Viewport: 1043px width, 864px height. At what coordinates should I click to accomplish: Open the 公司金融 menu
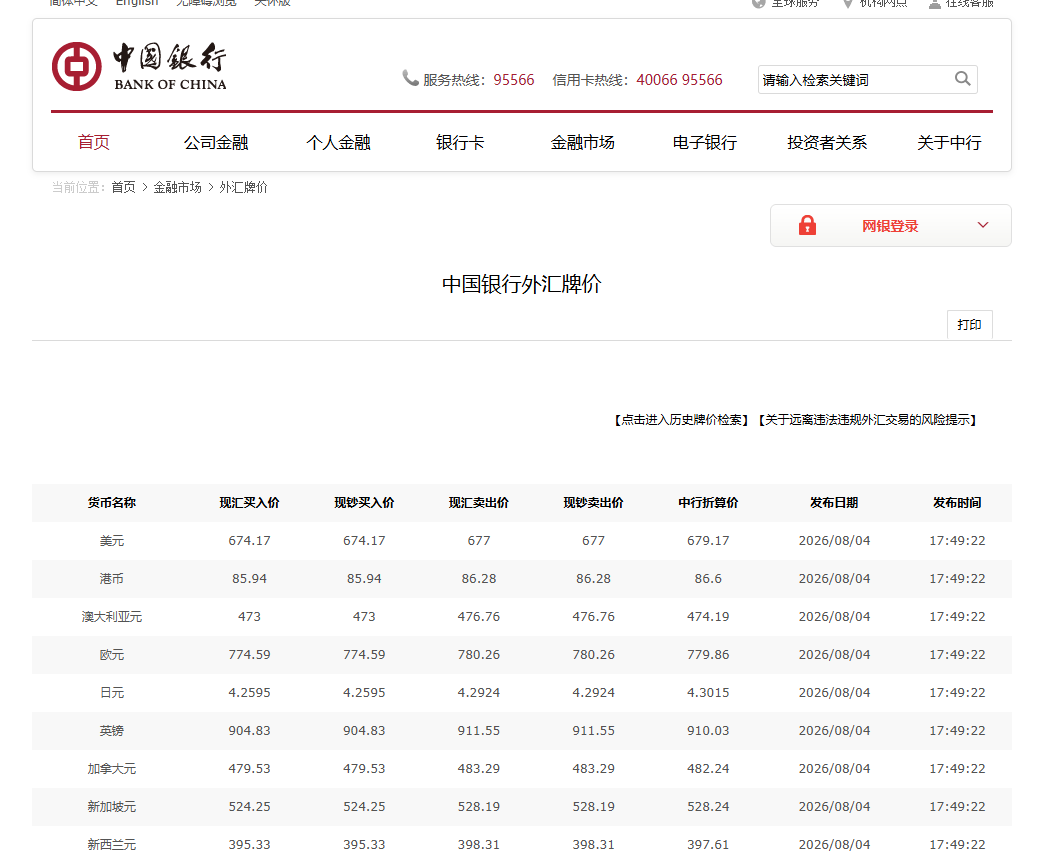(216, 142)
